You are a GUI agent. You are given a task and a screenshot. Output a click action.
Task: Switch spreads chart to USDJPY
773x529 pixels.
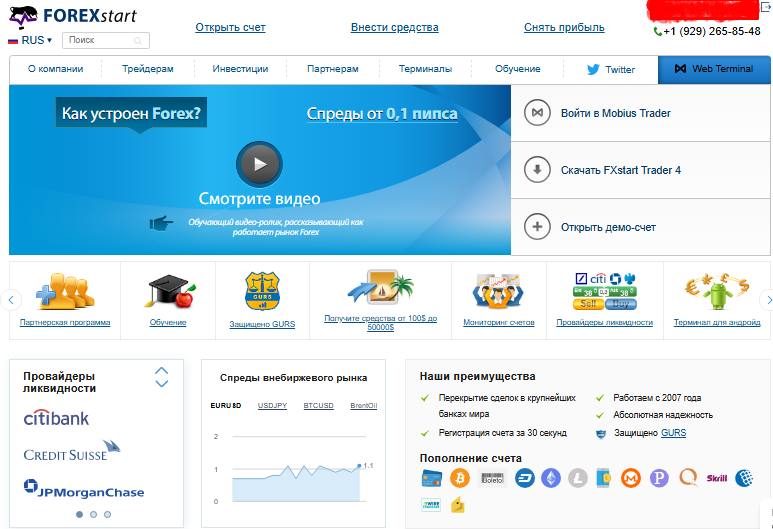click(x=272, y=406)
